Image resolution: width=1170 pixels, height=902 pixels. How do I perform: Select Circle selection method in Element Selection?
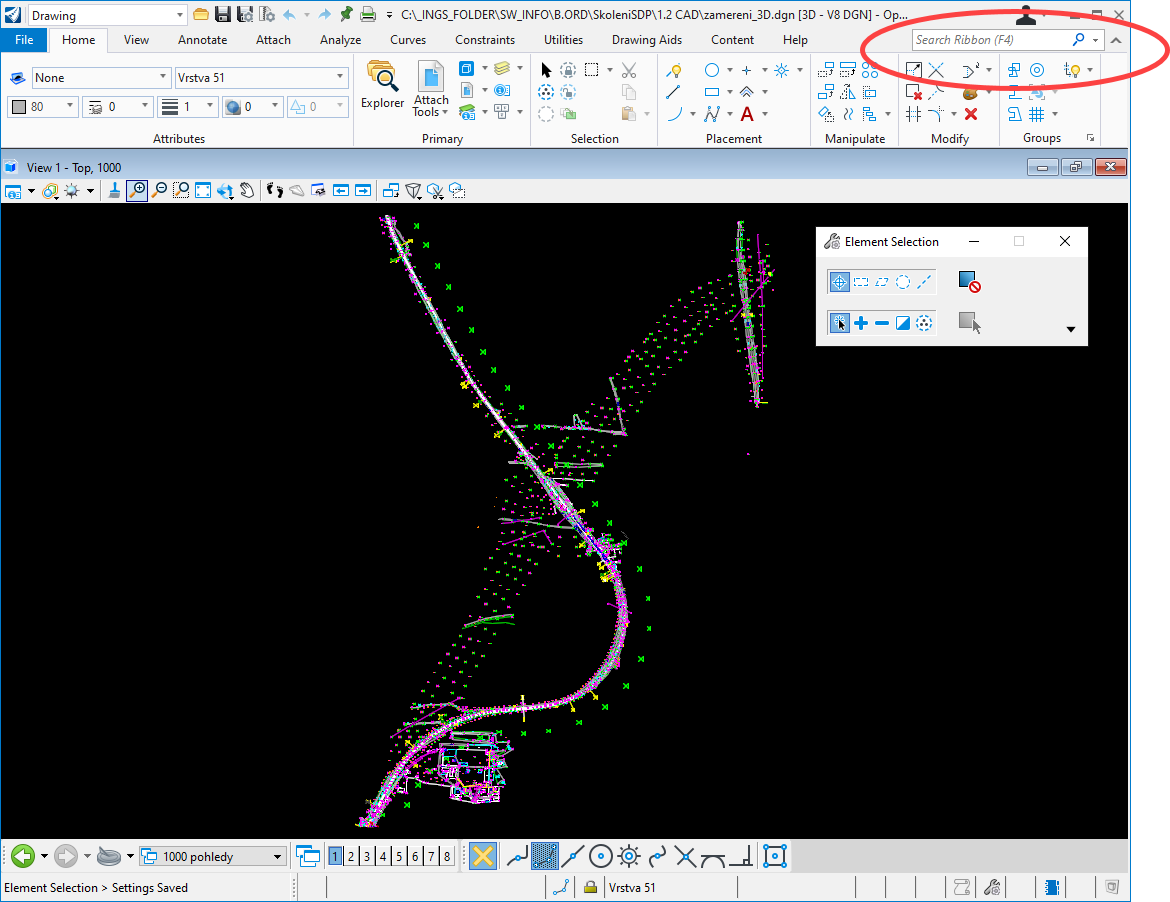[903, 282]
